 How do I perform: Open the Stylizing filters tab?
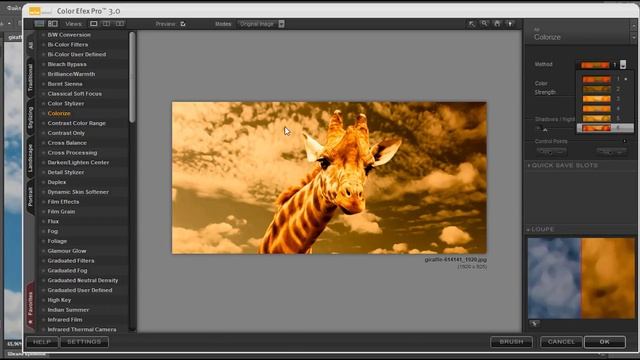(31, 118)
